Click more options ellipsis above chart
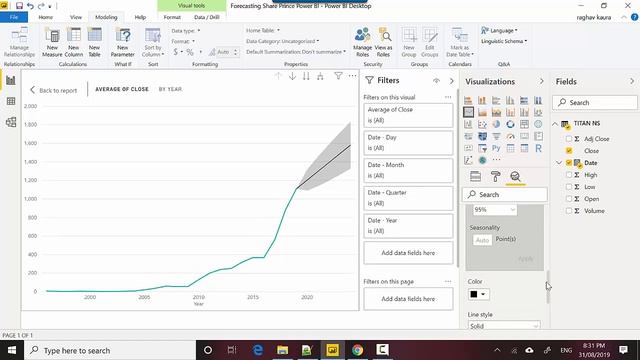Image resolution: width=640 pixels, height=360 pixels. click(x=352, y=76)
